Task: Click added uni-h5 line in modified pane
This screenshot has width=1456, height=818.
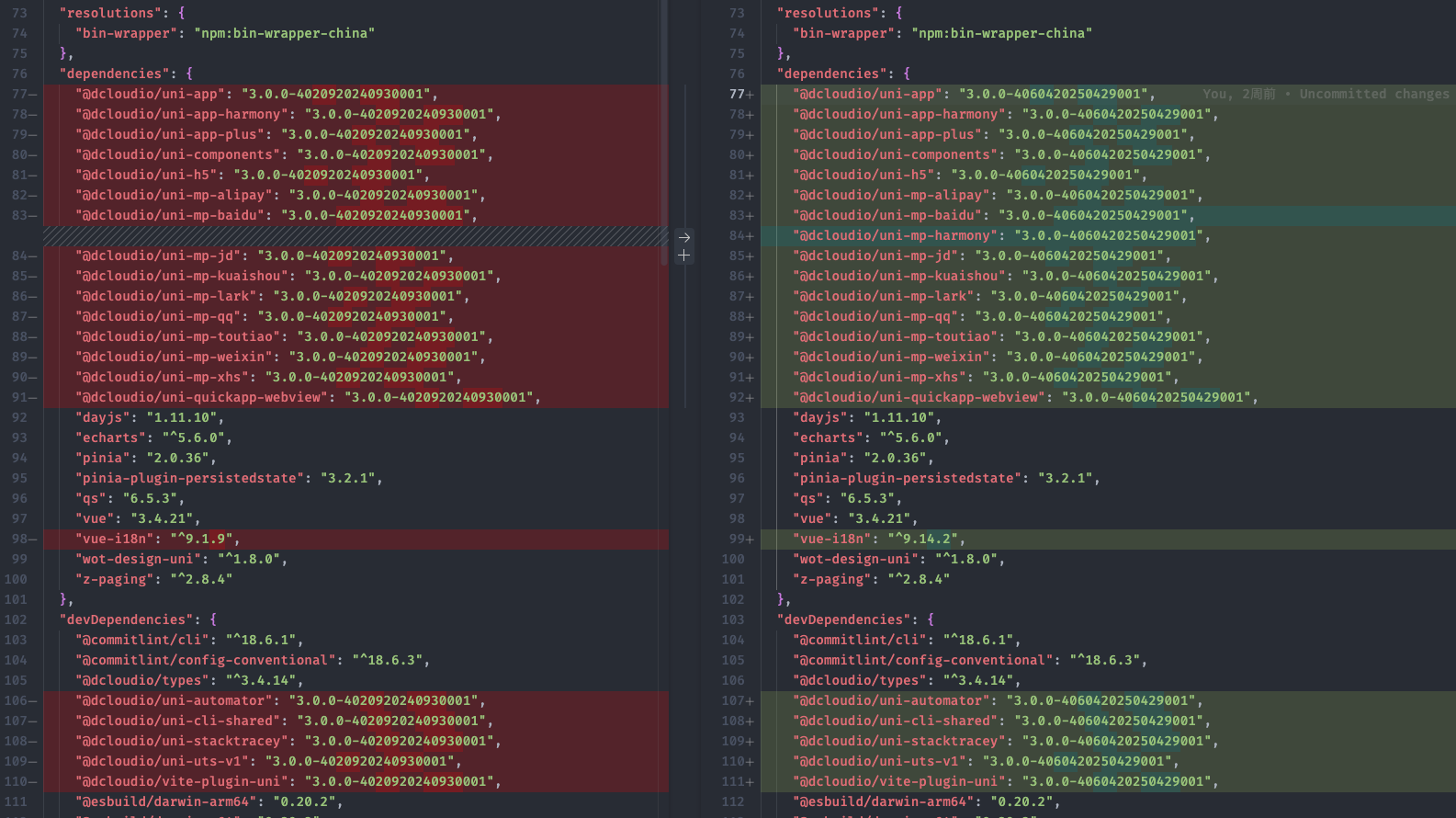Action: pyautogui.click(x=1108, y=175)
